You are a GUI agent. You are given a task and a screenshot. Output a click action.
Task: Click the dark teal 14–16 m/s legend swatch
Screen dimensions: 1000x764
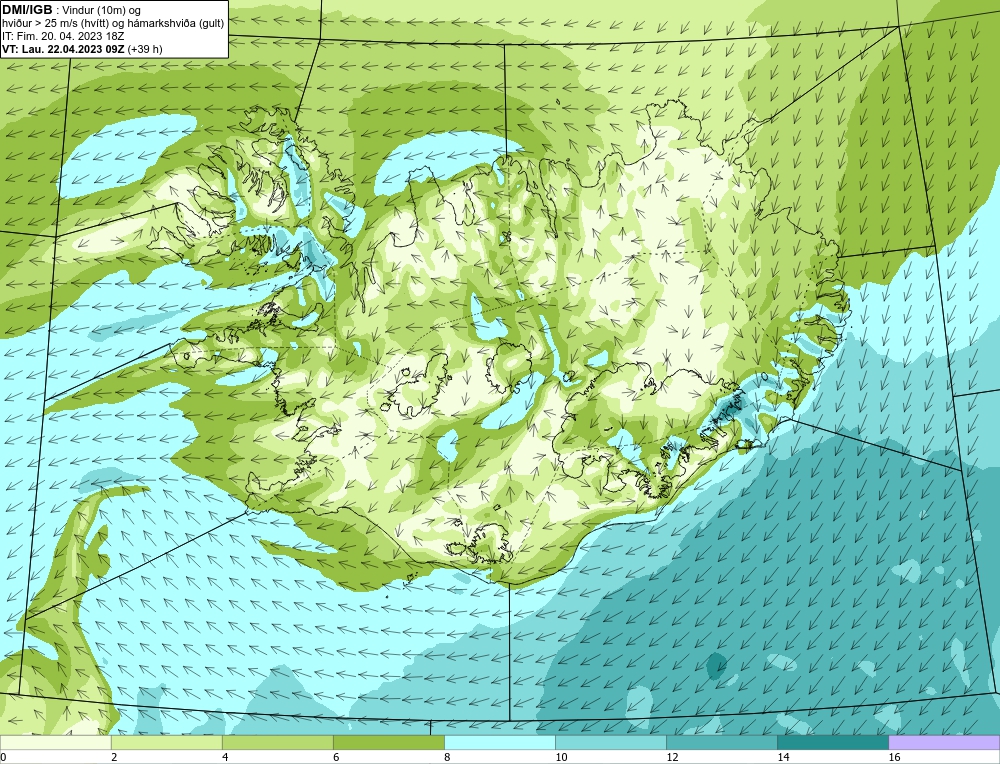pos(832,742)
